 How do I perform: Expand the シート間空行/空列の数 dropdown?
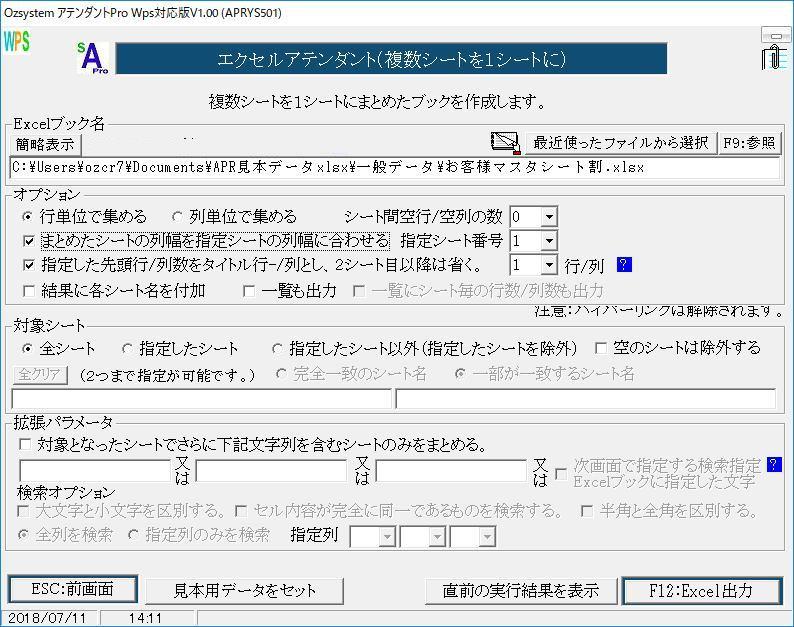pos(549,217)
